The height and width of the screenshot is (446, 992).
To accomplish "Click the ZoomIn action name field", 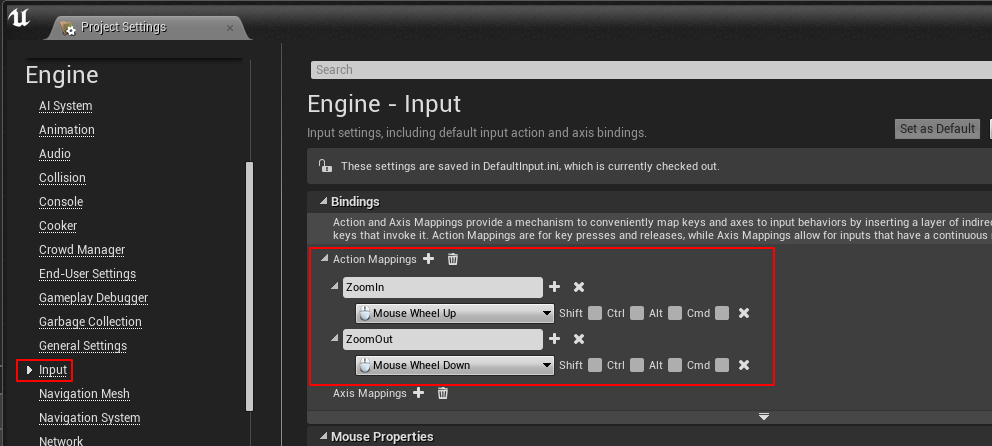I will (x=441, y=287).
